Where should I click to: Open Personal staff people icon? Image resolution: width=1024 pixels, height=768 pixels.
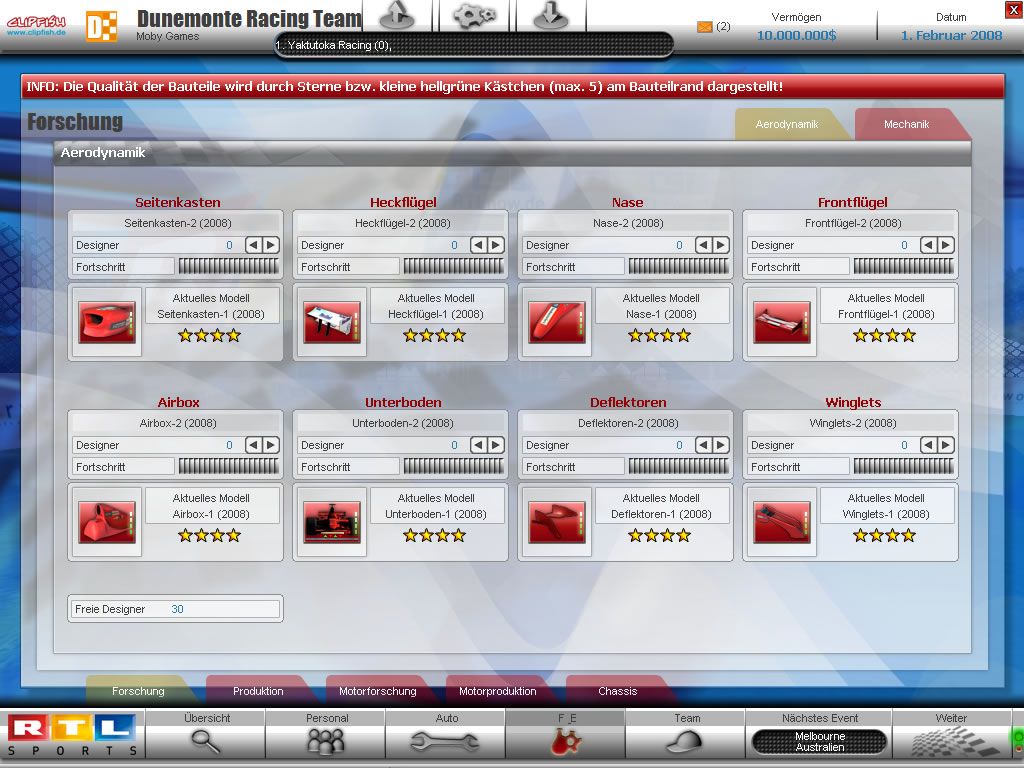click(x=326, y=741)
